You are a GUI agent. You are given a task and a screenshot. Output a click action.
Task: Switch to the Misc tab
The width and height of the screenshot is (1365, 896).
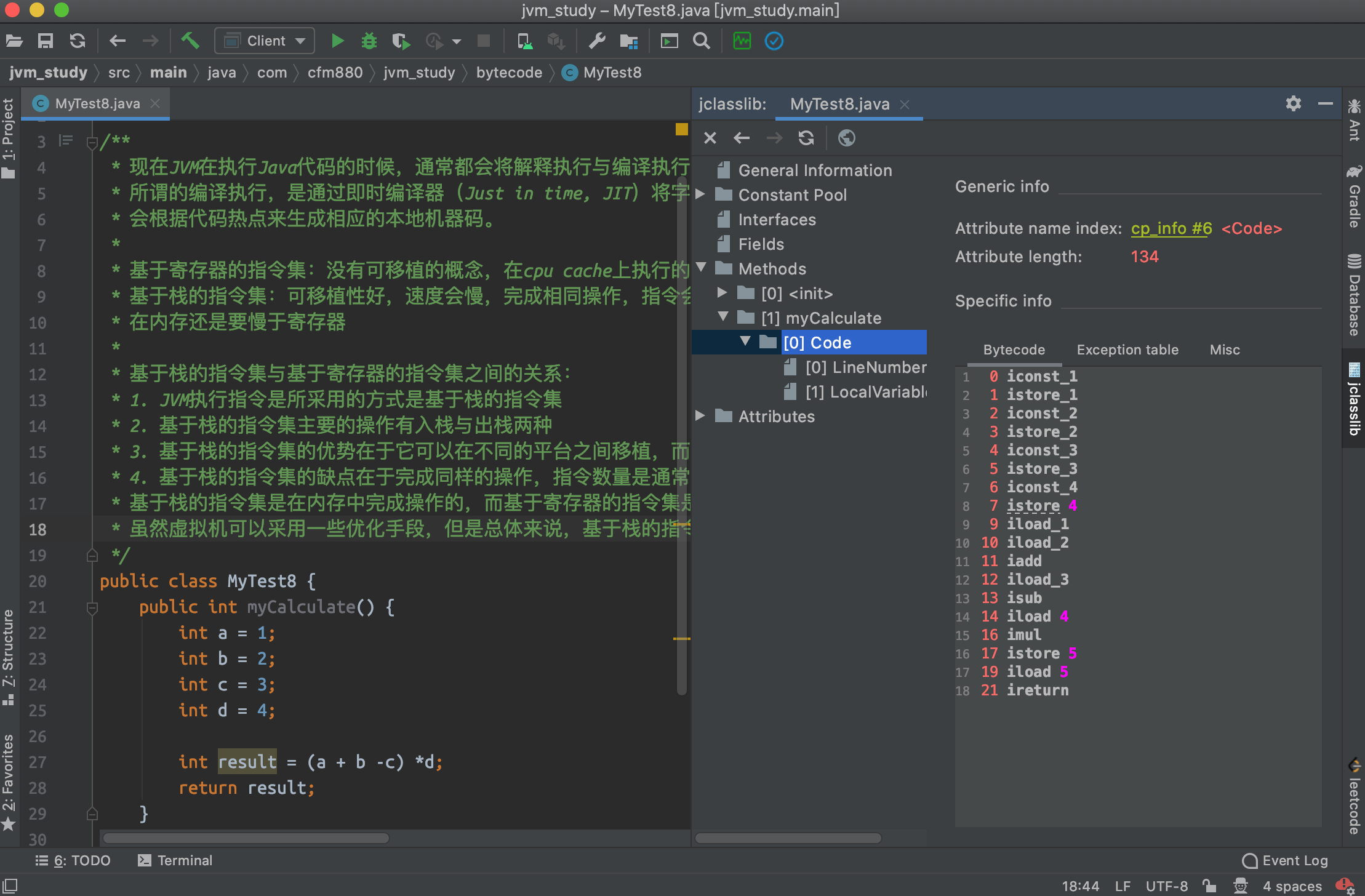pos(1224,350)
